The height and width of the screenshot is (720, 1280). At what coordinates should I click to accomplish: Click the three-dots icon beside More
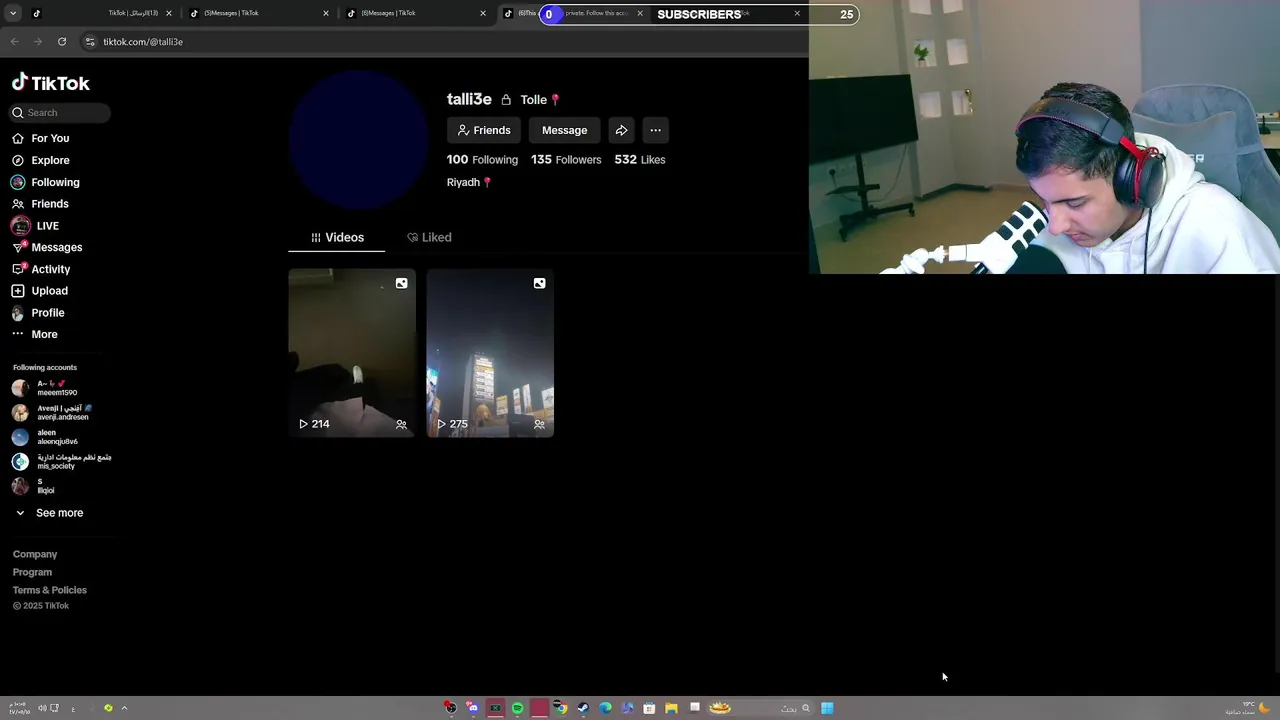coord(18,334)
